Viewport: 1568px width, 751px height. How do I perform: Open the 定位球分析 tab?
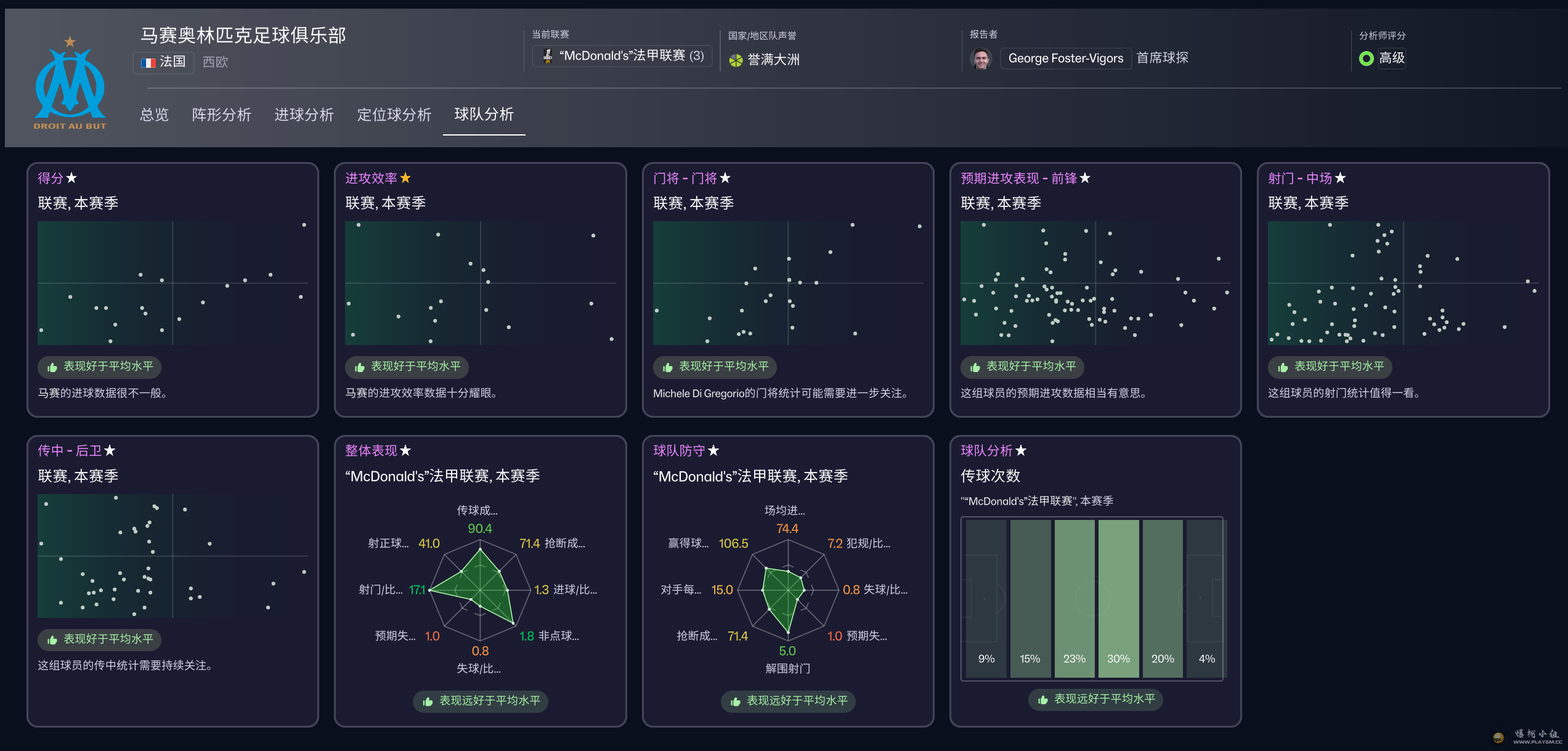pos(394,115)
